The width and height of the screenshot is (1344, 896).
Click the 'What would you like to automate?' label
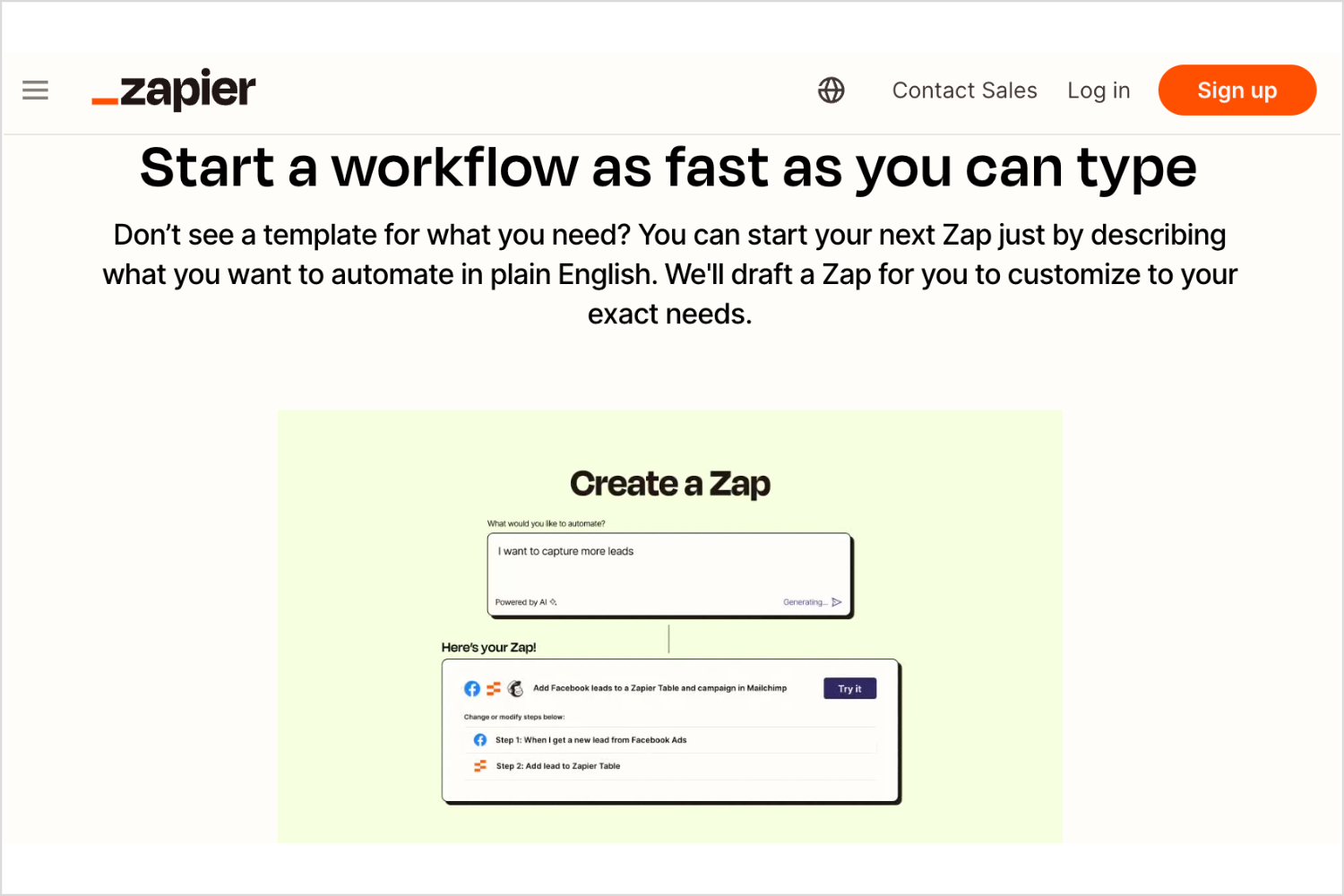[x=546, y=523]
